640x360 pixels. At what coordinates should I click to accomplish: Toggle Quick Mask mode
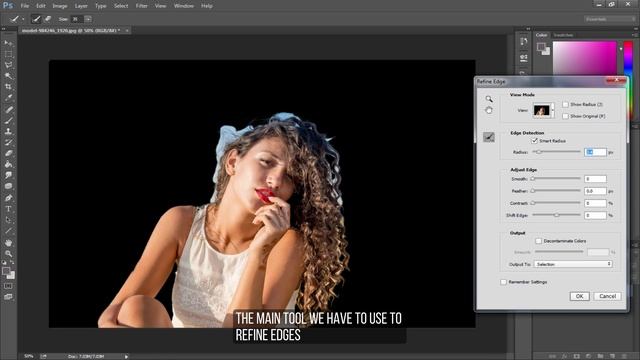(x=8, y=287)
